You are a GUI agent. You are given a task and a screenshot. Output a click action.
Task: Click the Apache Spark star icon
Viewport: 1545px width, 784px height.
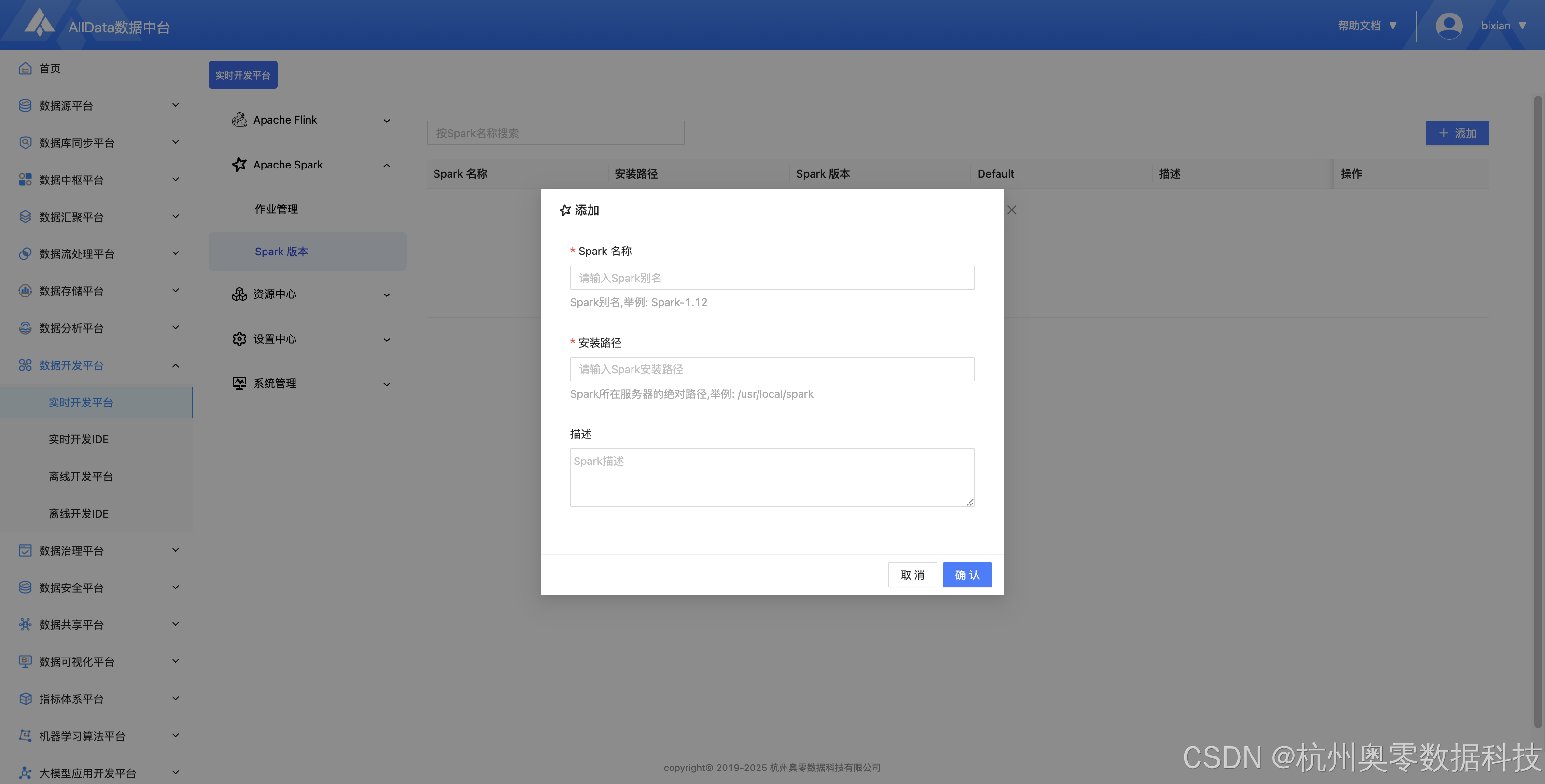point(239,164)
